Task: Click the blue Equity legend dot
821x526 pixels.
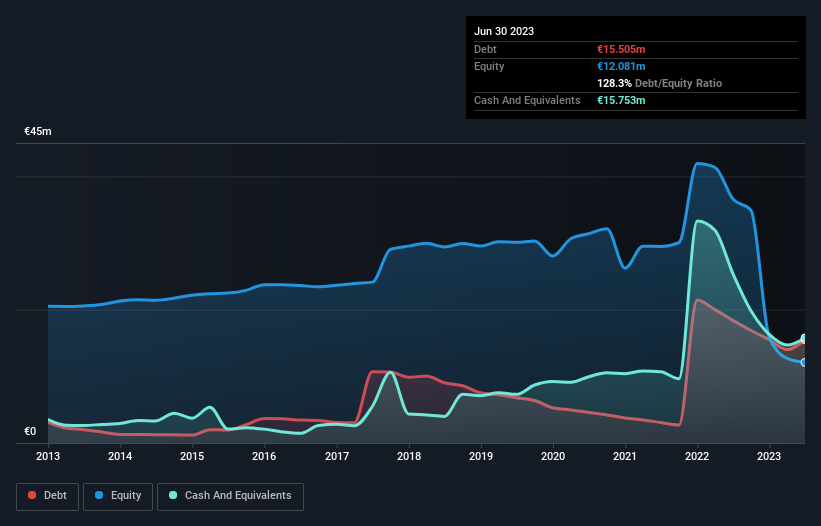Action: 99,495
